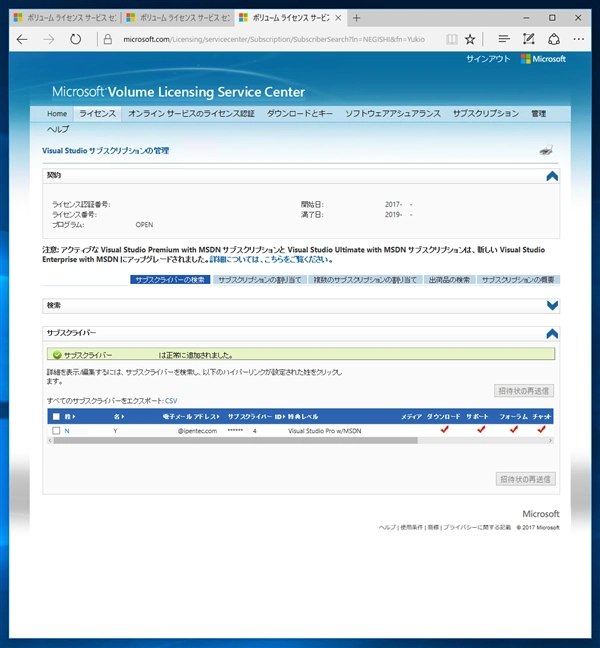Close the active browser tab
600x648 pixels.
point(338,18)
